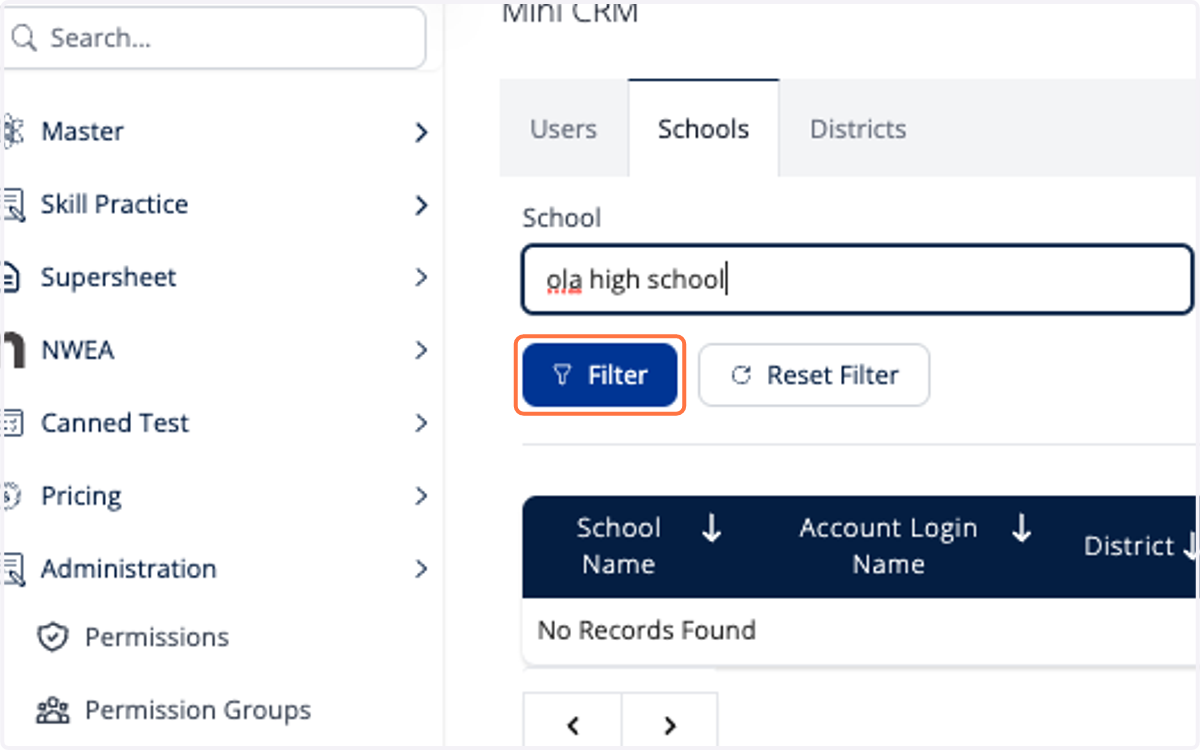Open the Supersheet menu item

(216, 277)
